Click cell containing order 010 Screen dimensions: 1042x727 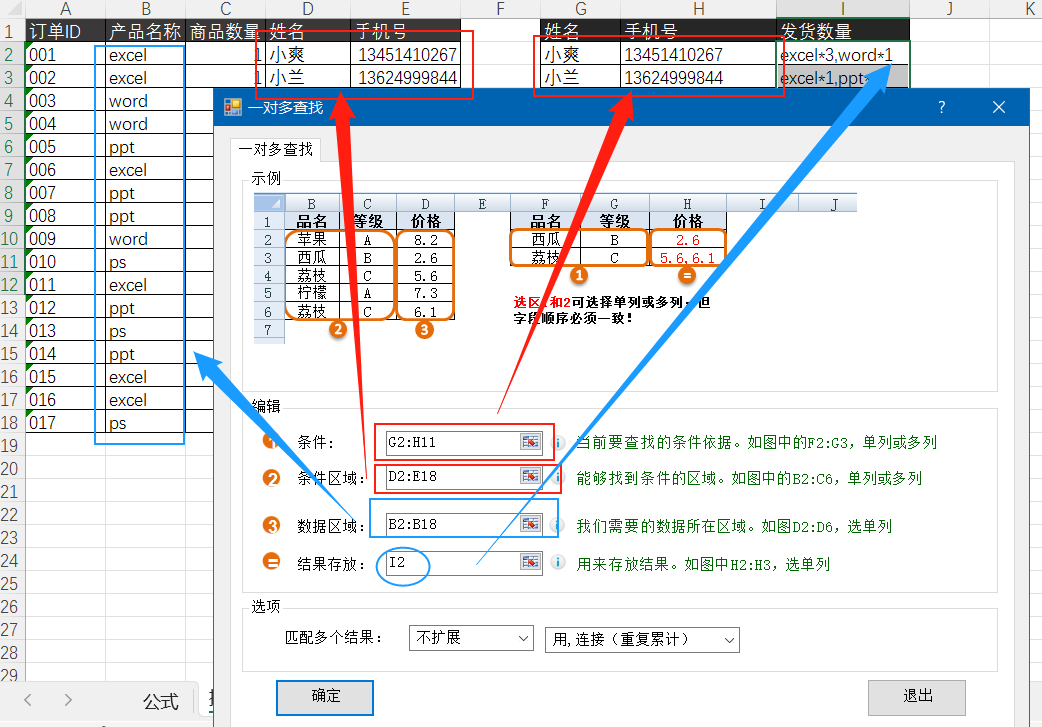(65, 262)
